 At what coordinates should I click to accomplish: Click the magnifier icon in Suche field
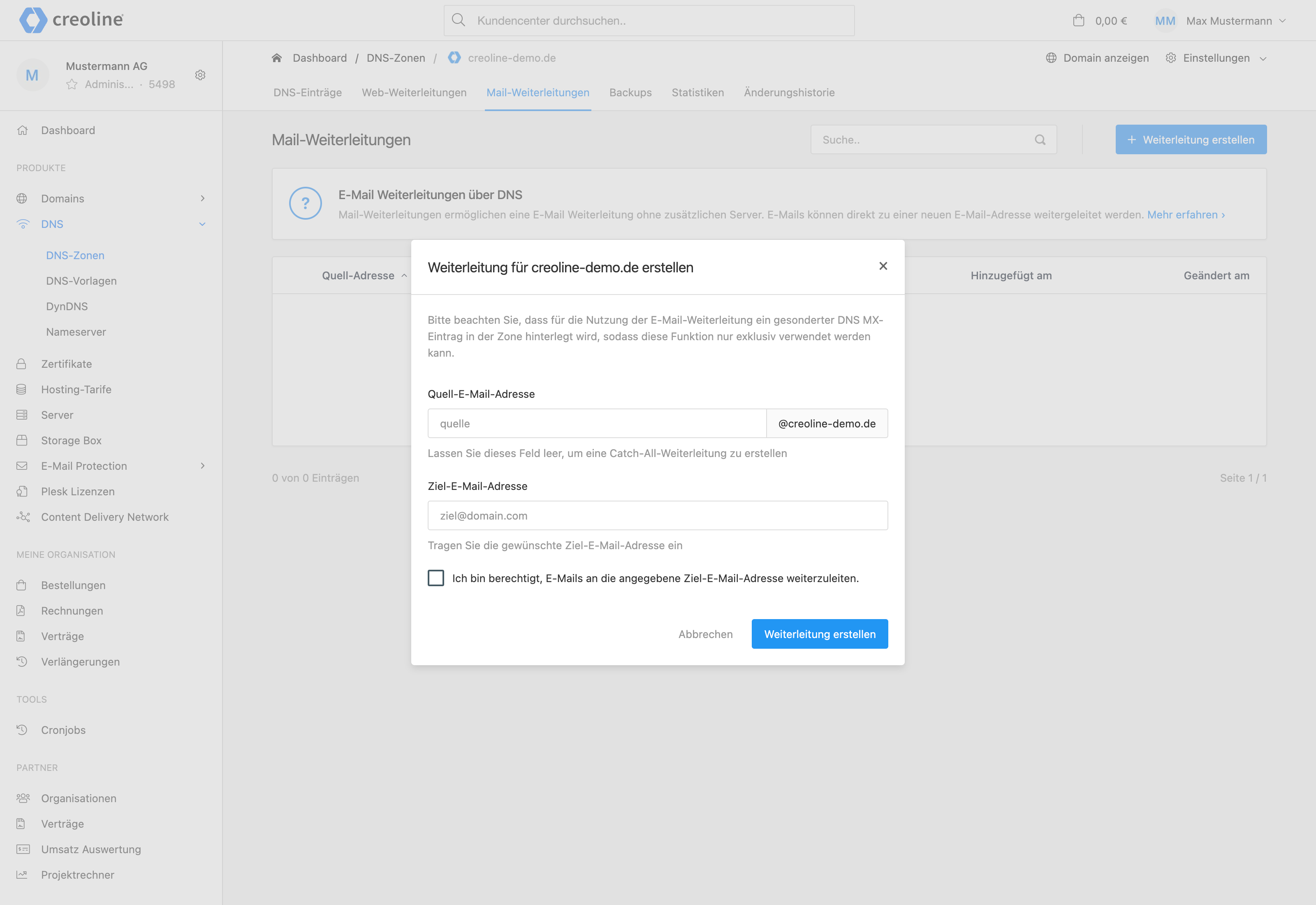[1040, 139]
